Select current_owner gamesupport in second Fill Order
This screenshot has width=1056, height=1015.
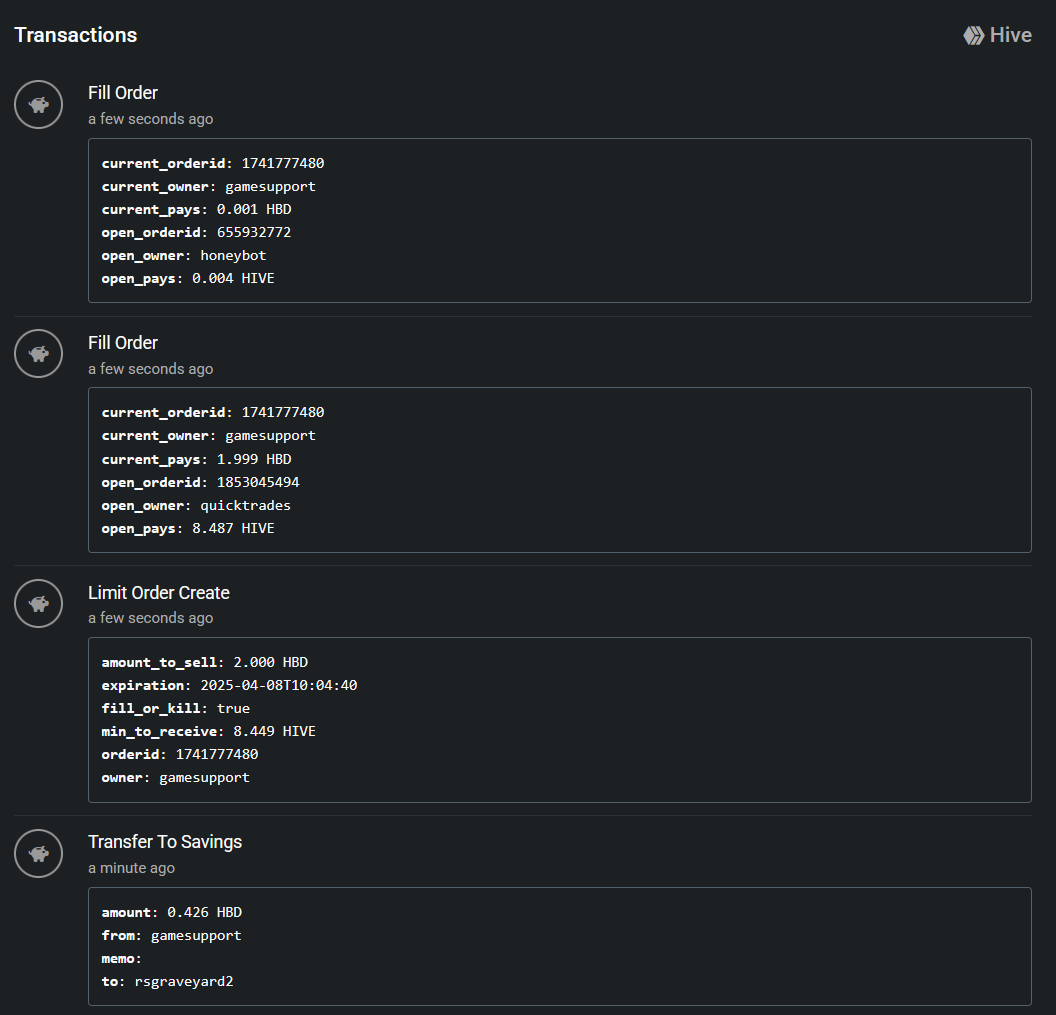click(270, 436)
